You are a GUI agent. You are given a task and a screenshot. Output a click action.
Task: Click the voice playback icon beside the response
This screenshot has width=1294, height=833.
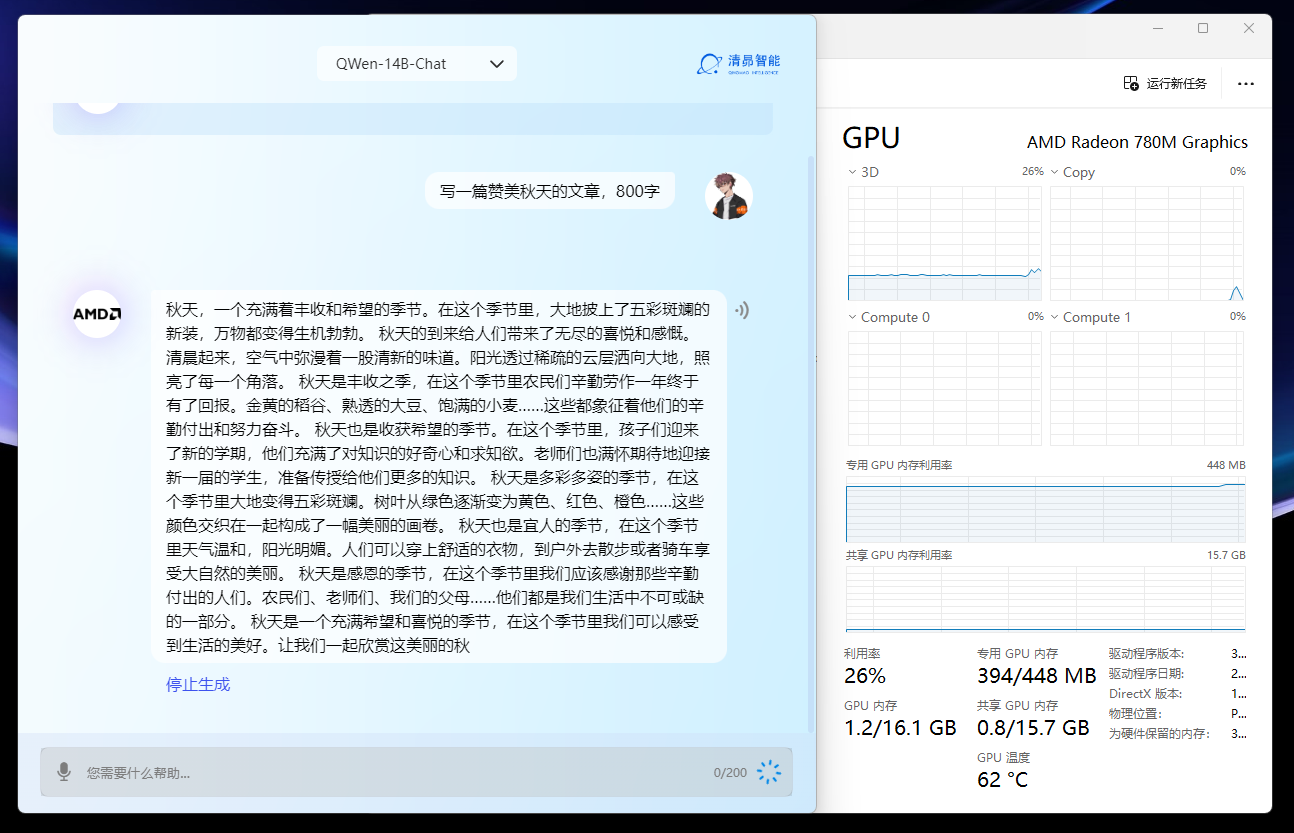pyautogui.click(x=741, y=310)
